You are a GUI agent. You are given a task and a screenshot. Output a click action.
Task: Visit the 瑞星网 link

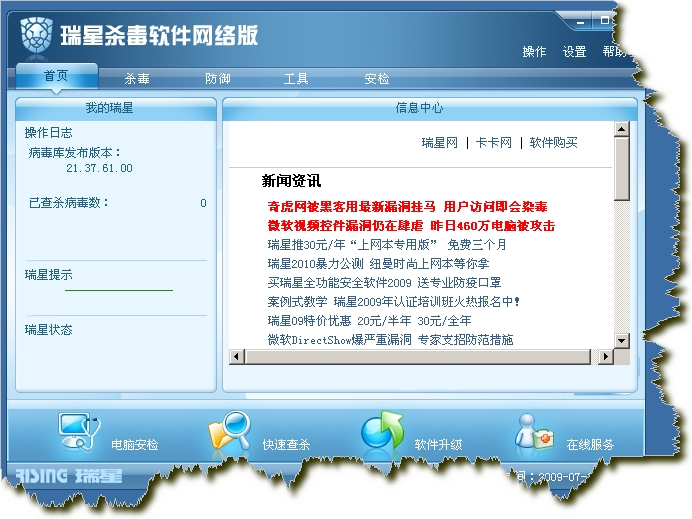coord(440,143)
